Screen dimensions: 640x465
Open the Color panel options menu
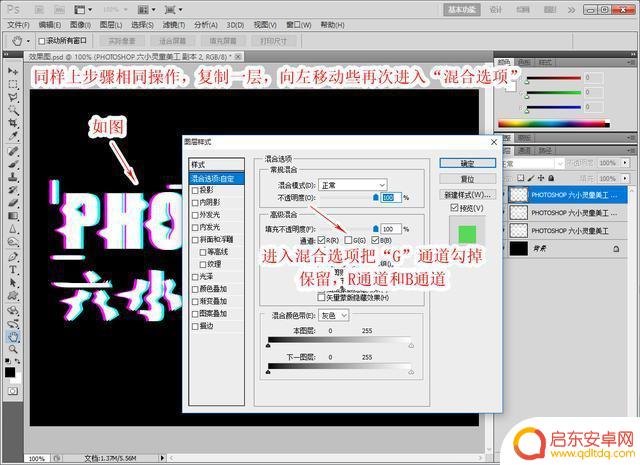[x=632, y=62]
